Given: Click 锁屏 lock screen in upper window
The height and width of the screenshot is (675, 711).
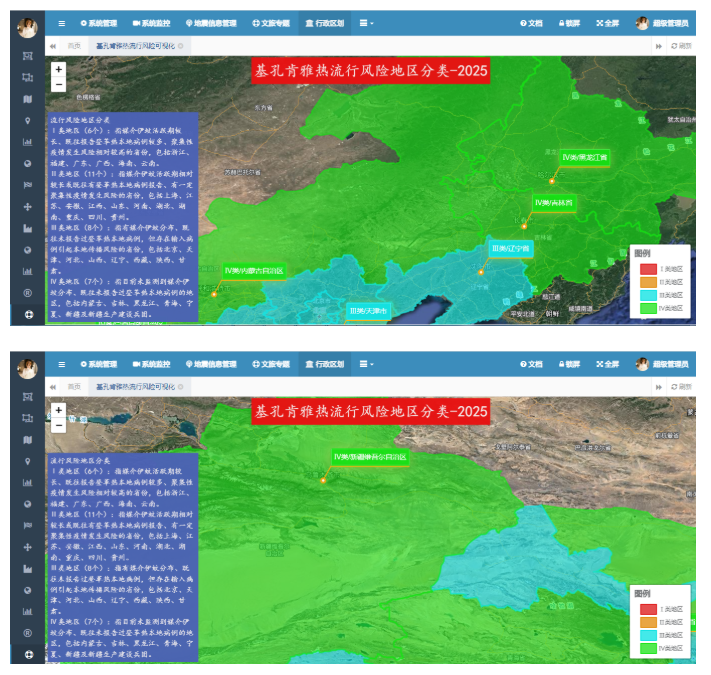Looking at the screenshot, I should (x=570, y=23).
